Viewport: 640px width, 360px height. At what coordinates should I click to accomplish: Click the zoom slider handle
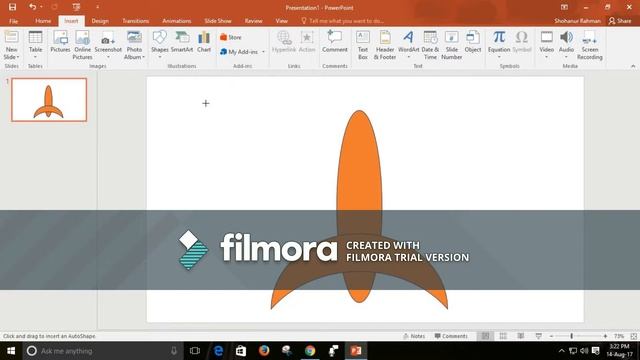click(x=571, y=336)
